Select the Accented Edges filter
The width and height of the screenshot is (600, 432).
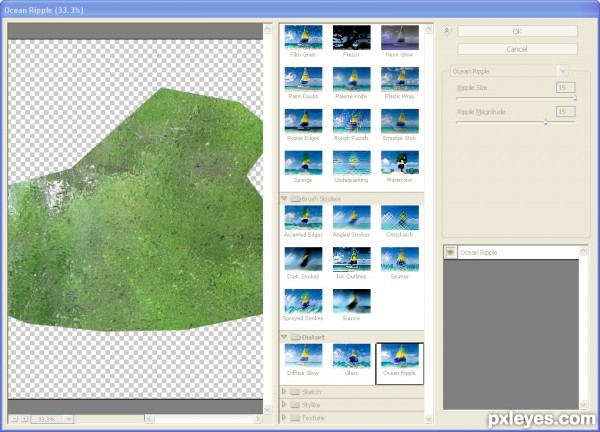303,217
